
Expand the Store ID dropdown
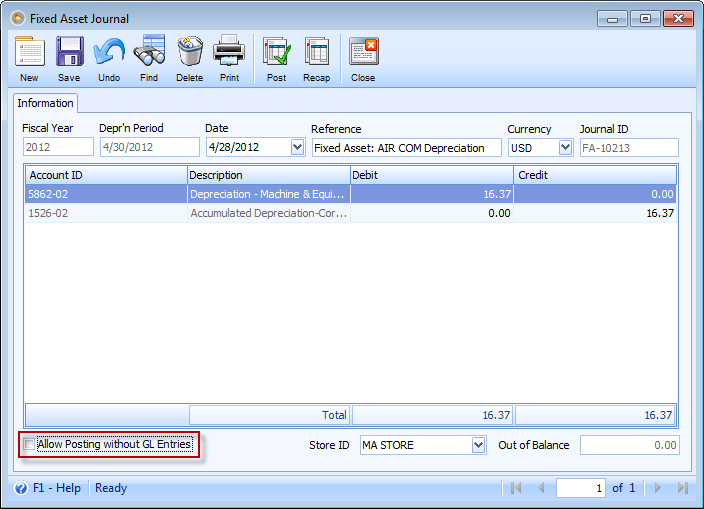click(479, 445)
